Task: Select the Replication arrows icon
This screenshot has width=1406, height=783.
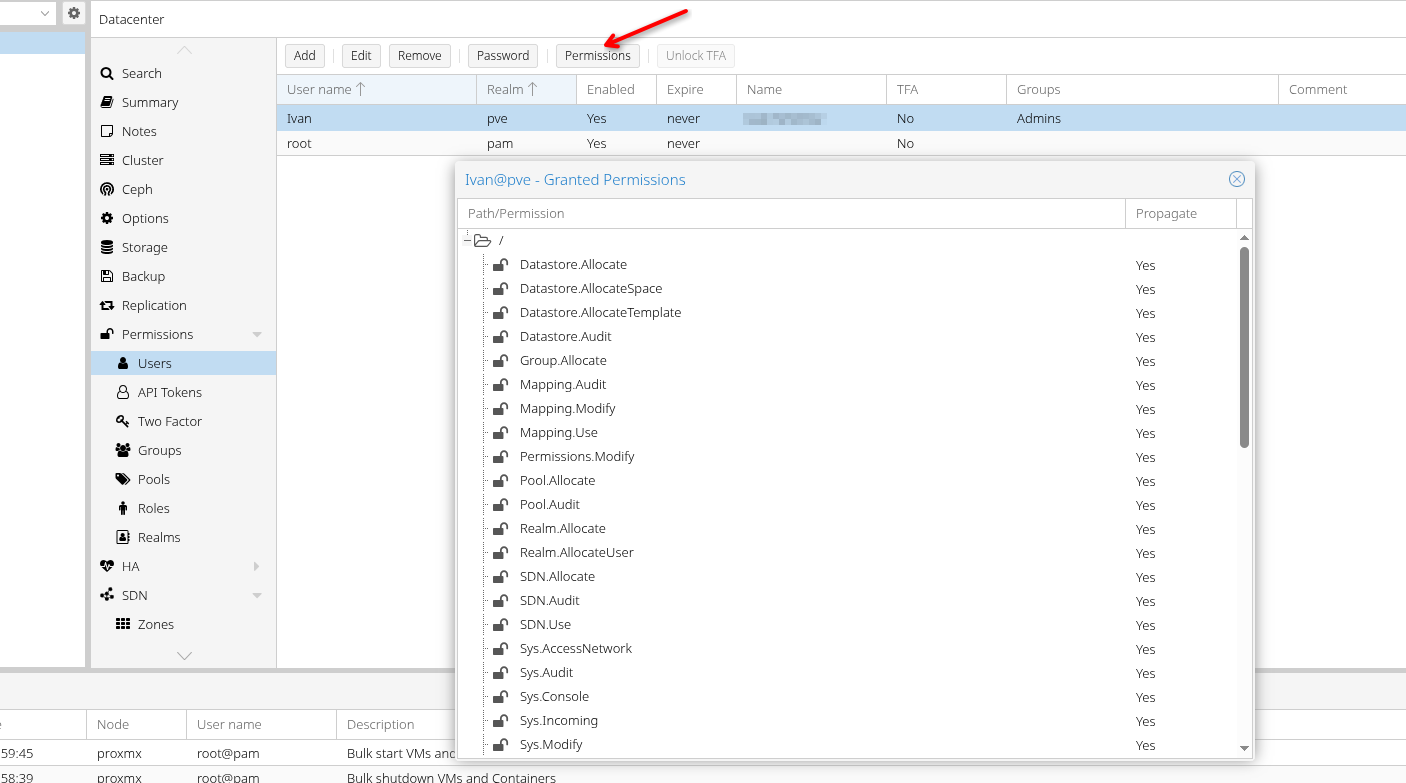Action: coord(107,305)
